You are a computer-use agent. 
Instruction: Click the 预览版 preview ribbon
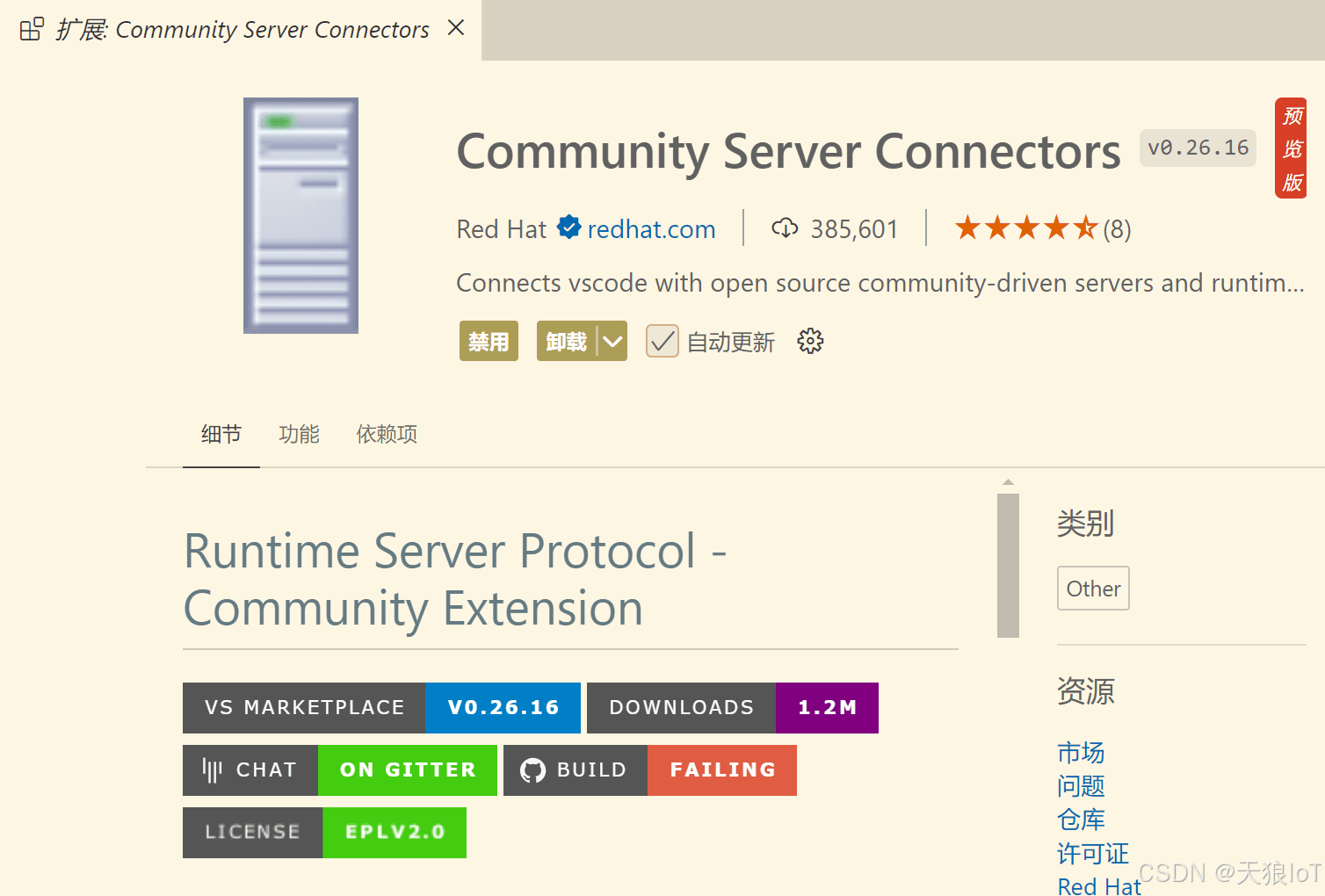pos(1292,148)
